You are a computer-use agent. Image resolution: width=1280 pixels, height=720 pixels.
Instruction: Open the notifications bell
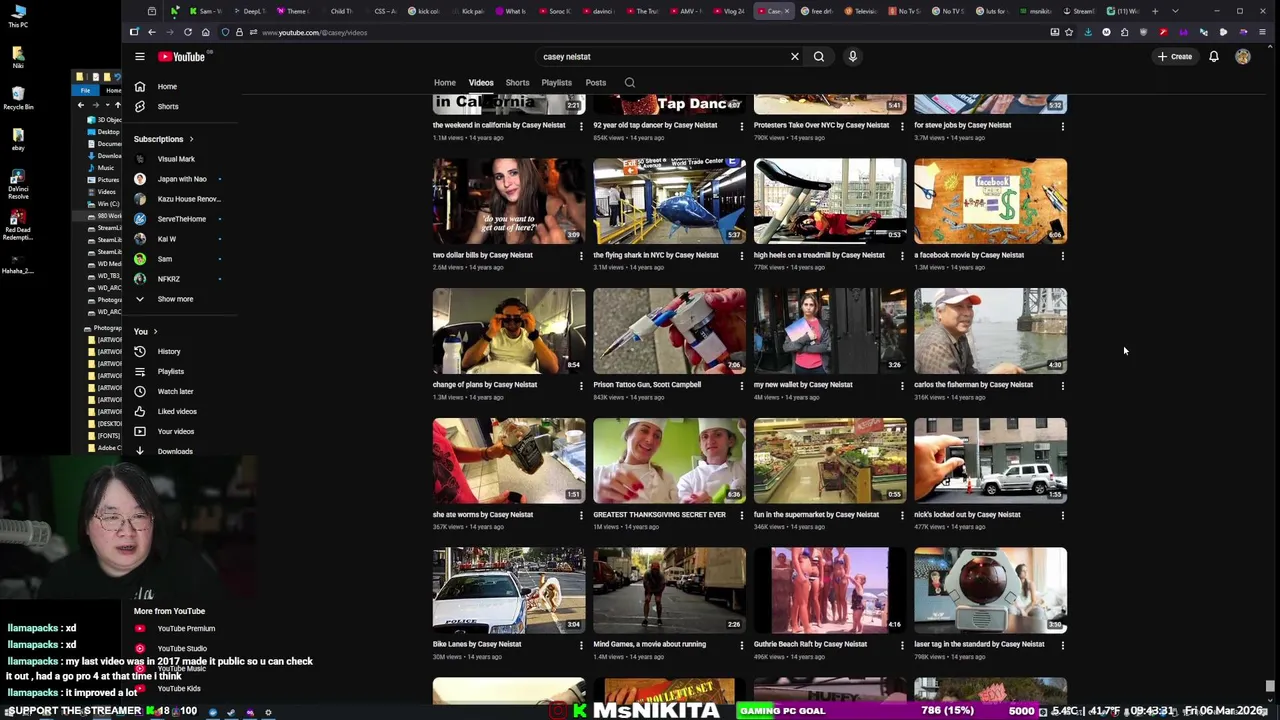pos(1214,57)
